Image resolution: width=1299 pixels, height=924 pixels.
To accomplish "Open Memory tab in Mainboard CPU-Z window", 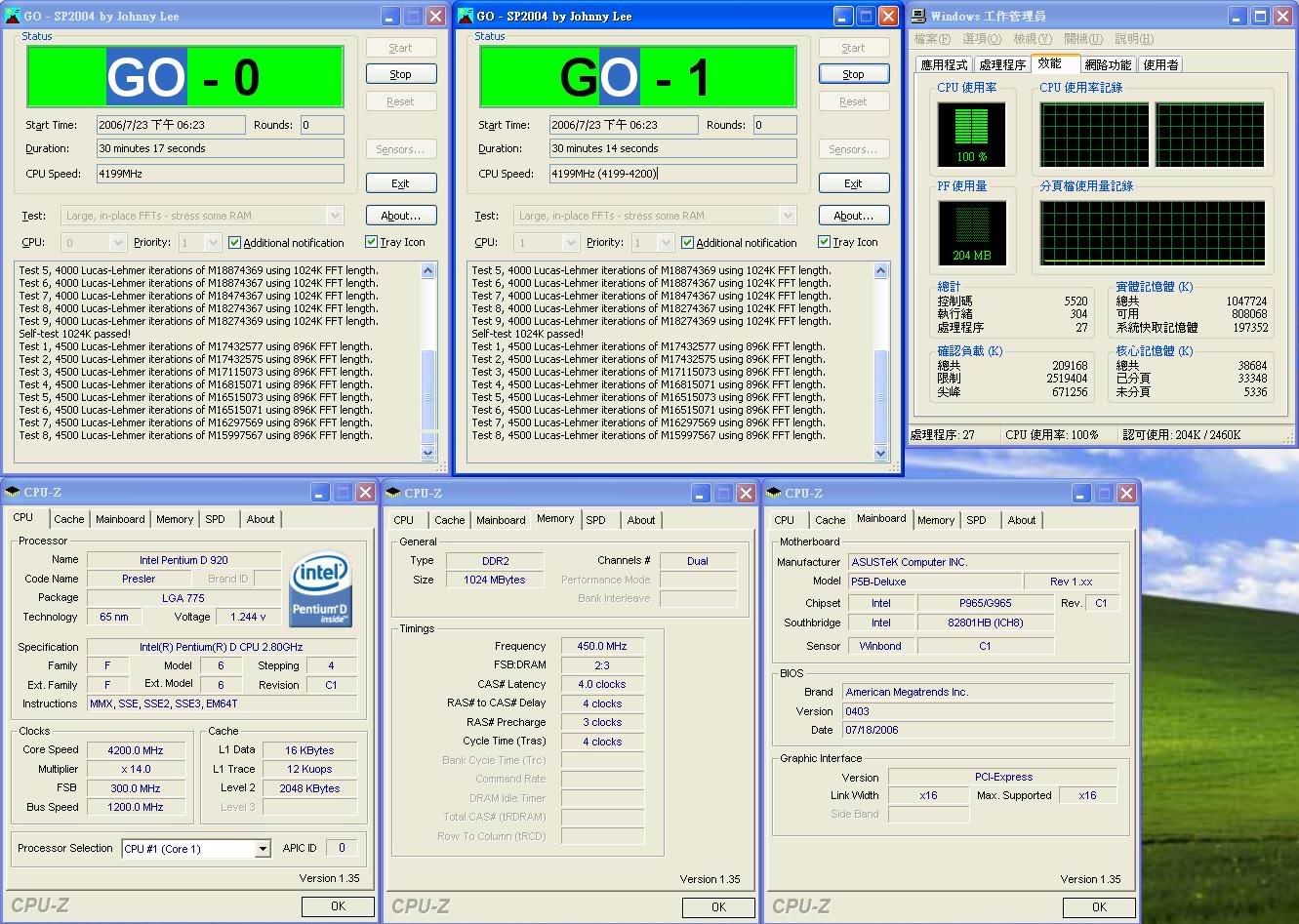I will (936, 520).
